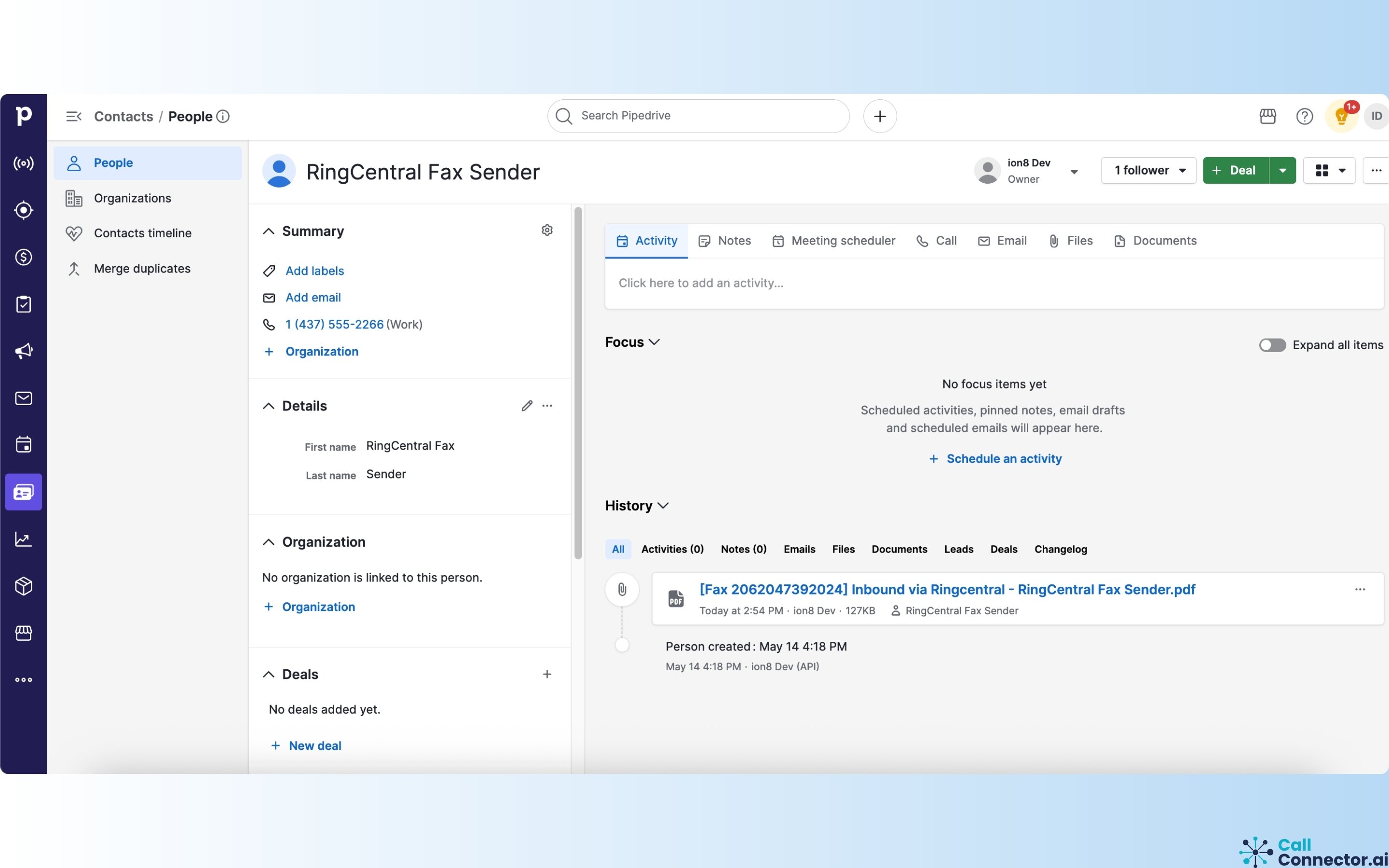The image size is (1389, 868).
Task: Open Projects clipboard icon in sidebar
Action: [24, 304]
